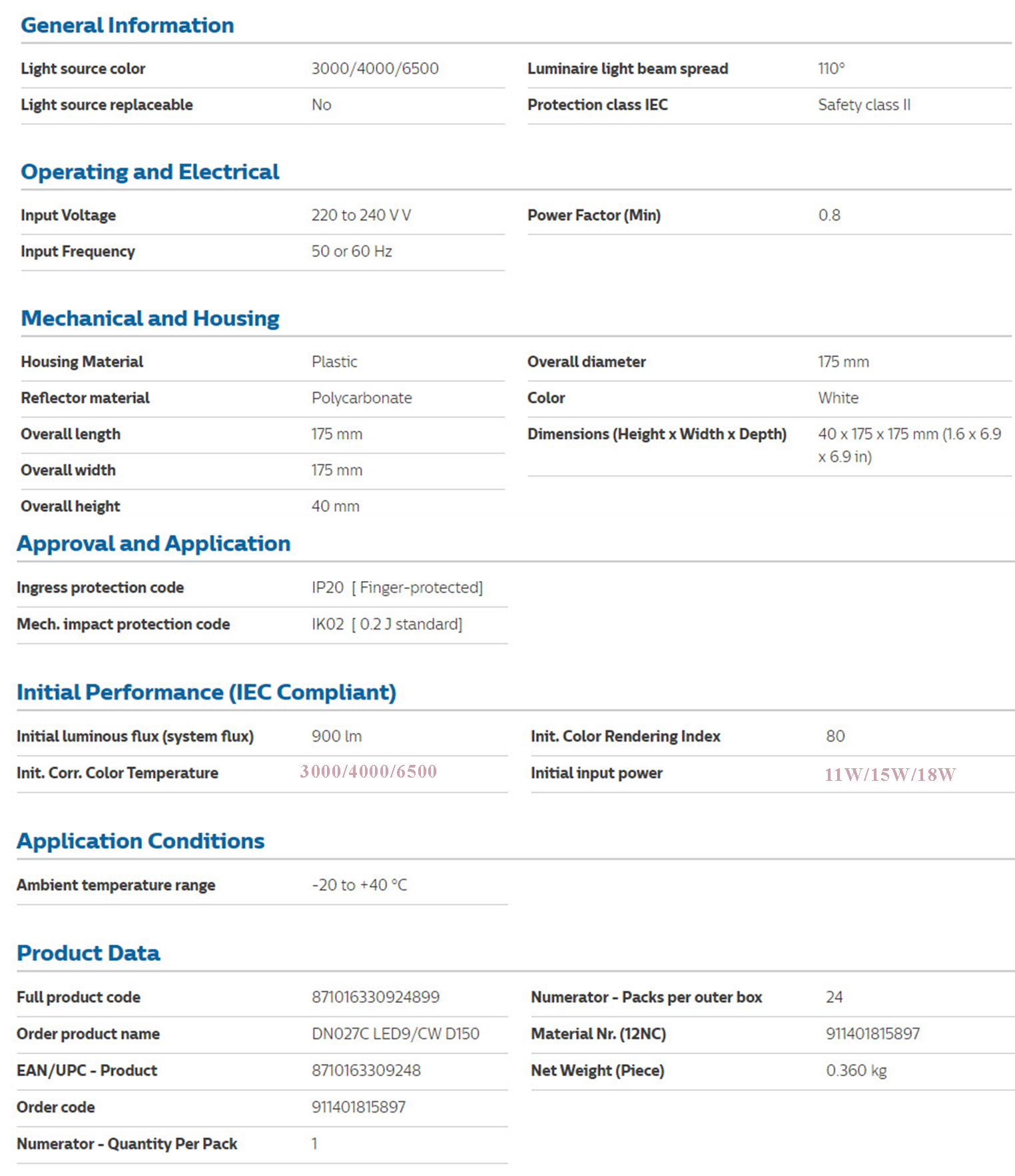The height and width of the screenshot is (1176, 1015).
Task: Click Numerator - Quantity Per Pack label
Action: tap(127, 1144)
